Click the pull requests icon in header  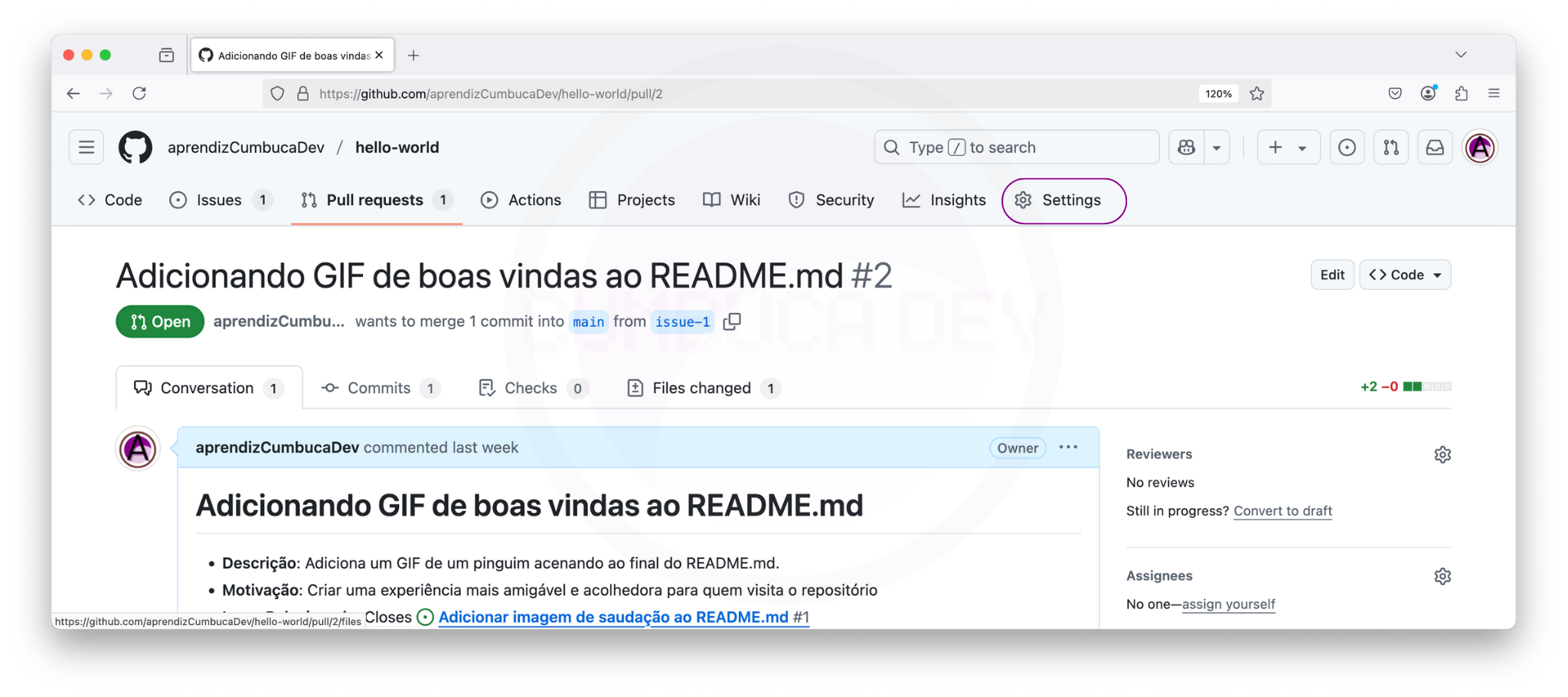click(1391, 148)
